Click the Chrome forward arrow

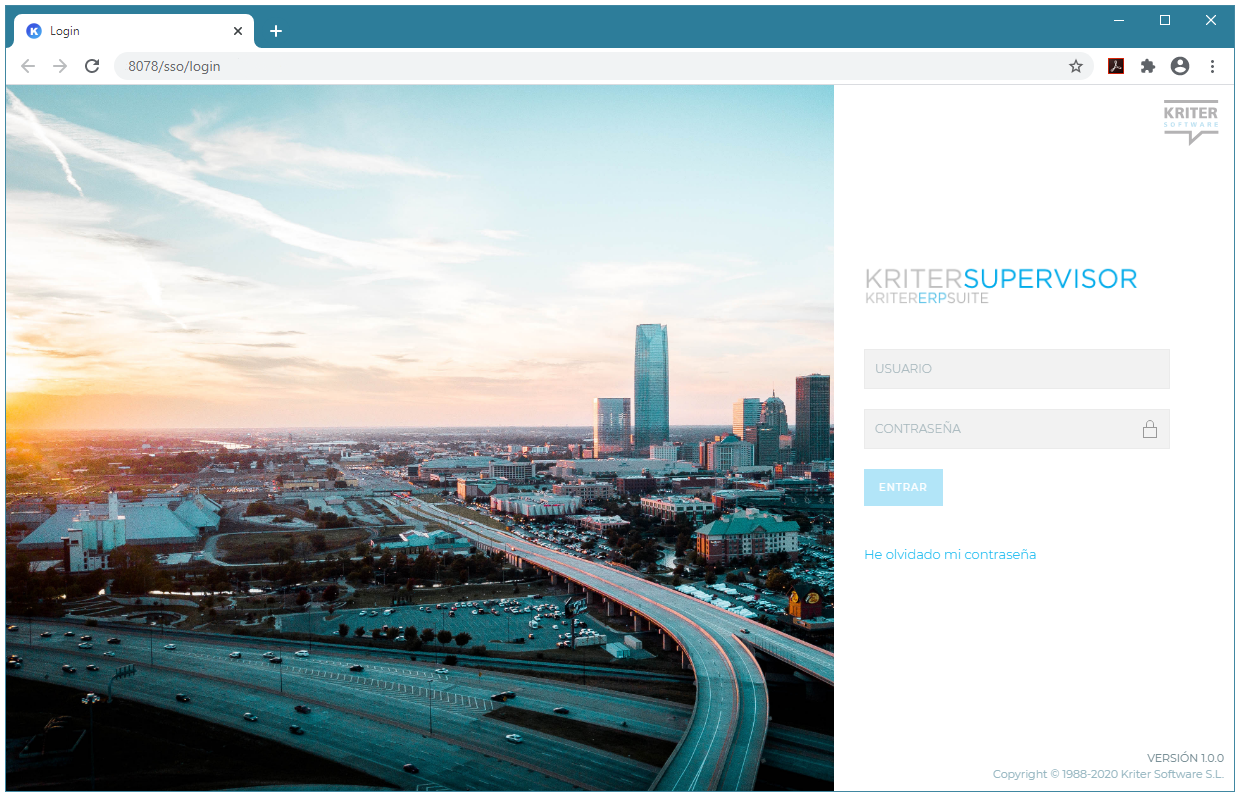pos(60,66)
